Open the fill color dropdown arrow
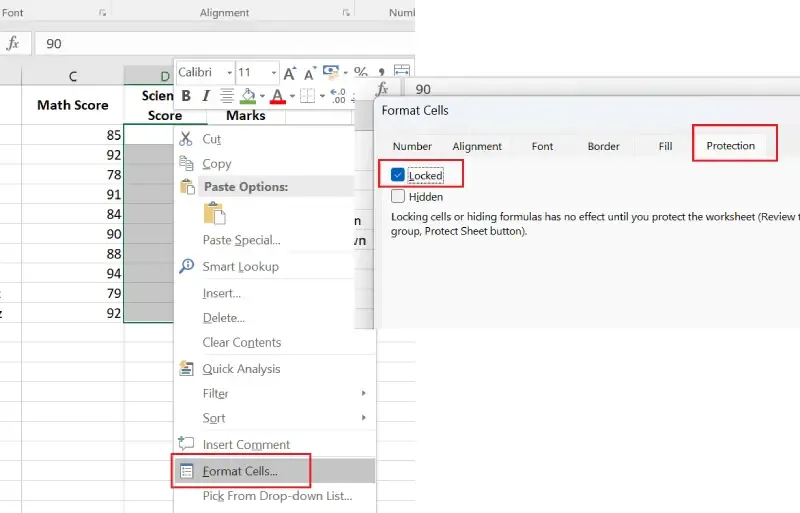Screen dimensions: 800x513 (262, 96)
